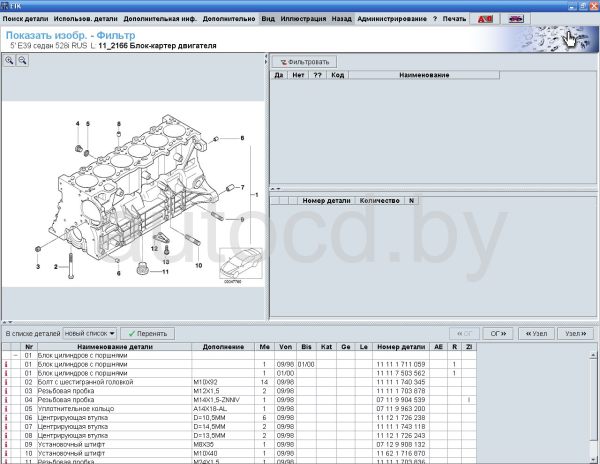Open Дополнительная инф. menu

pyautogui.click(x=160, y=19)
